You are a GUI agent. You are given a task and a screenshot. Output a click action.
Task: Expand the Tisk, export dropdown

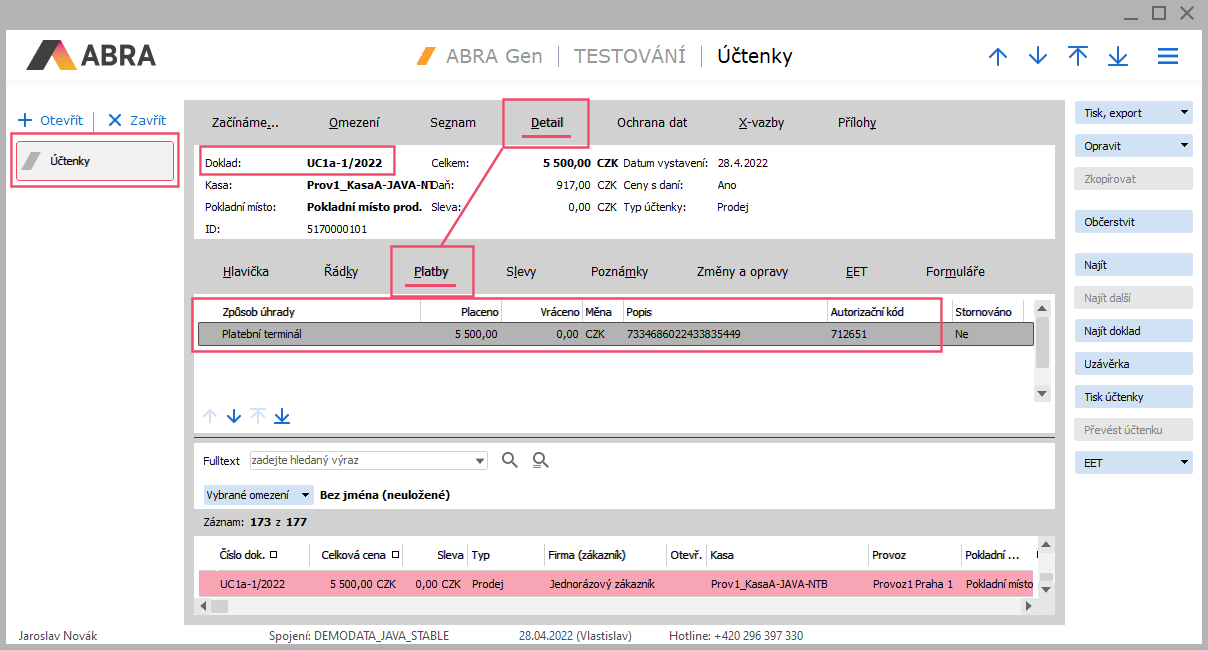1184,113
